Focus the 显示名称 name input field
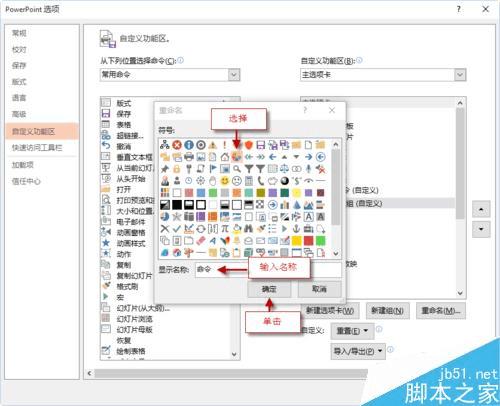 tap(268, 269)
